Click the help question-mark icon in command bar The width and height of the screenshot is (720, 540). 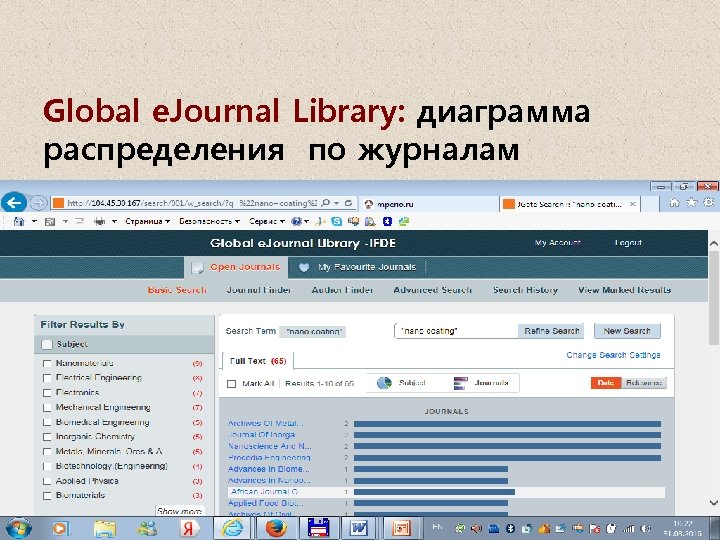296,221
